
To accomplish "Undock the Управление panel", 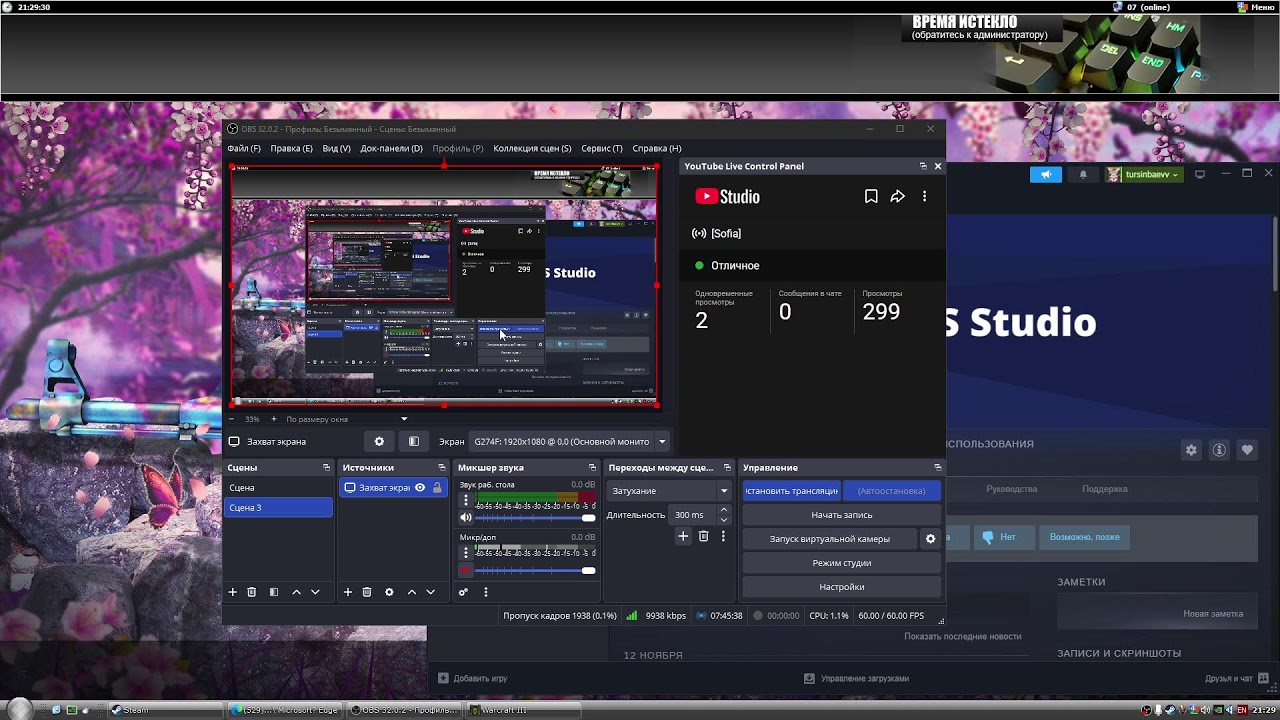I will [x=937, y=468].
